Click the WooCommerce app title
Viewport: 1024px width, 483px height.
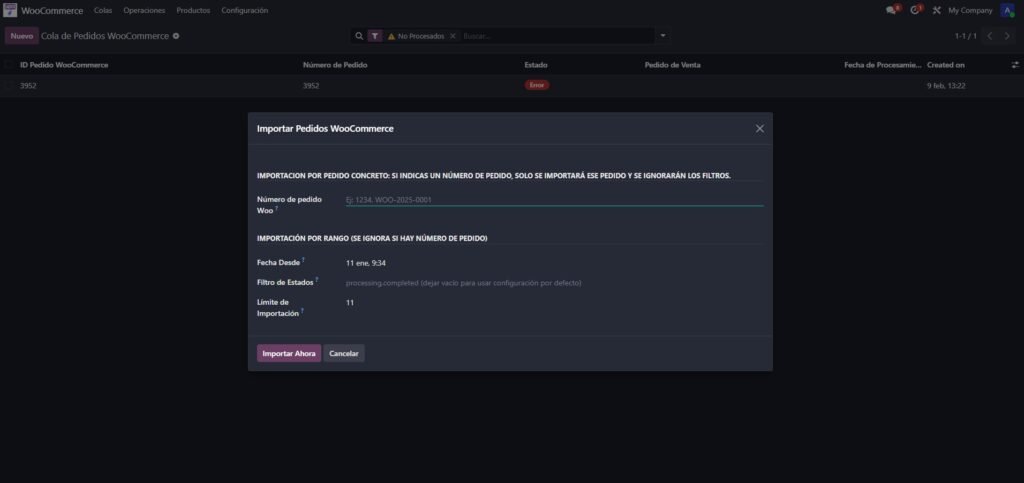pos(52,10)
